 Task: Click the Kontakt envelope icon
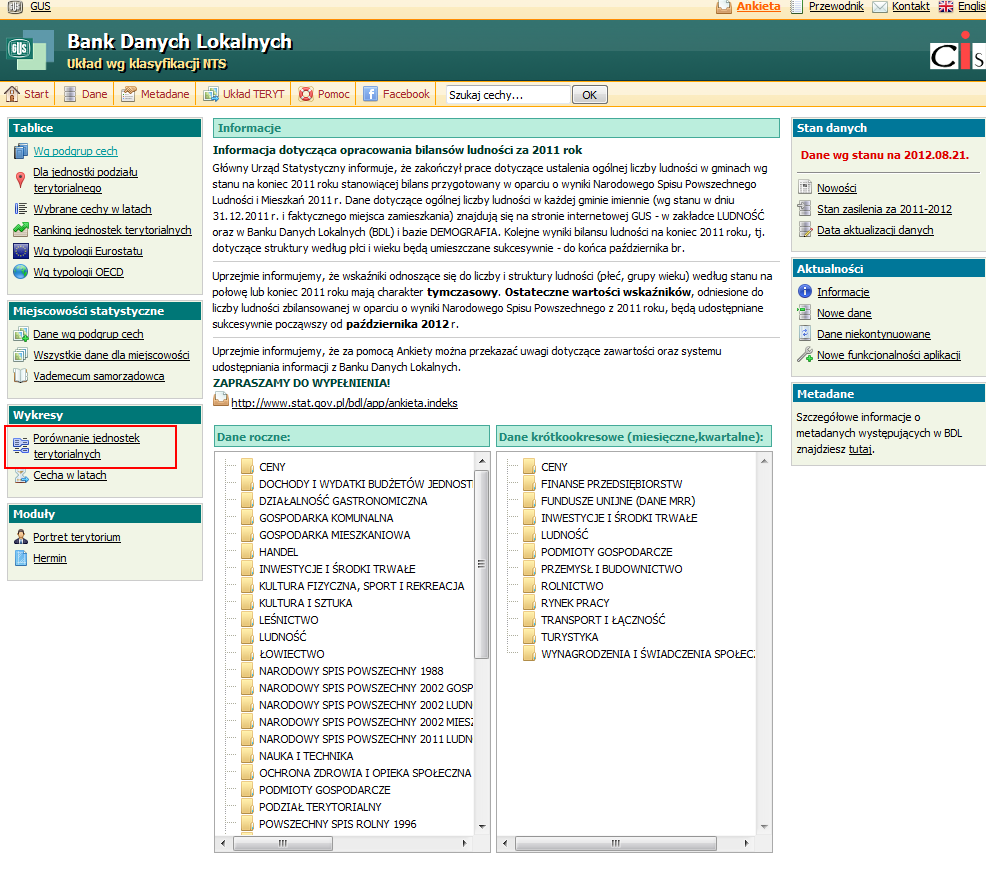click(x=880, y=6)
